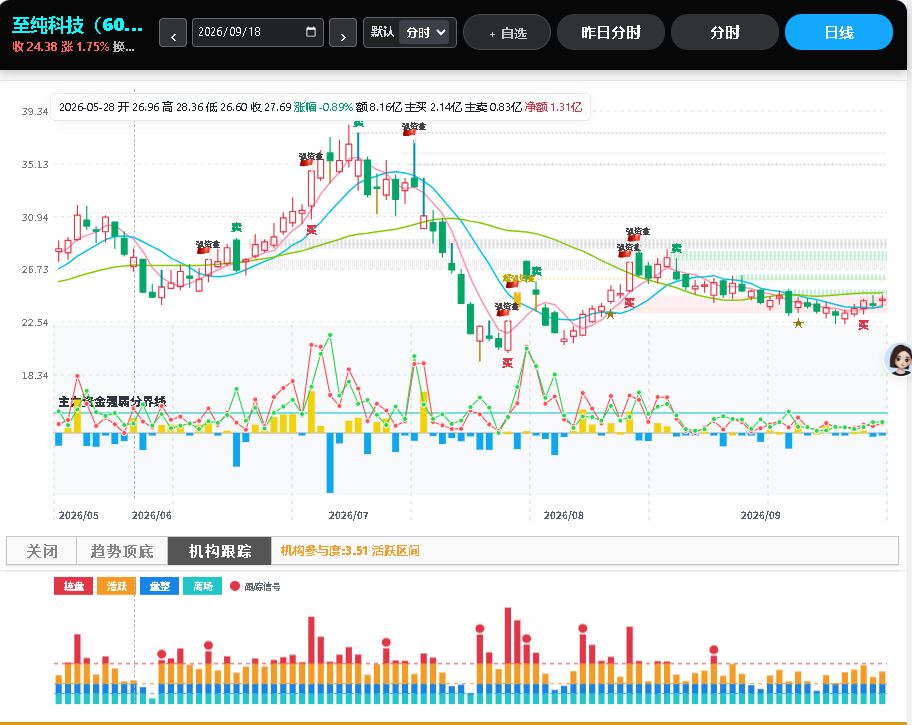Click the 主力资金强弱分界线 label
The width and height of the screenshot is (912, 725).
point(112,401)
